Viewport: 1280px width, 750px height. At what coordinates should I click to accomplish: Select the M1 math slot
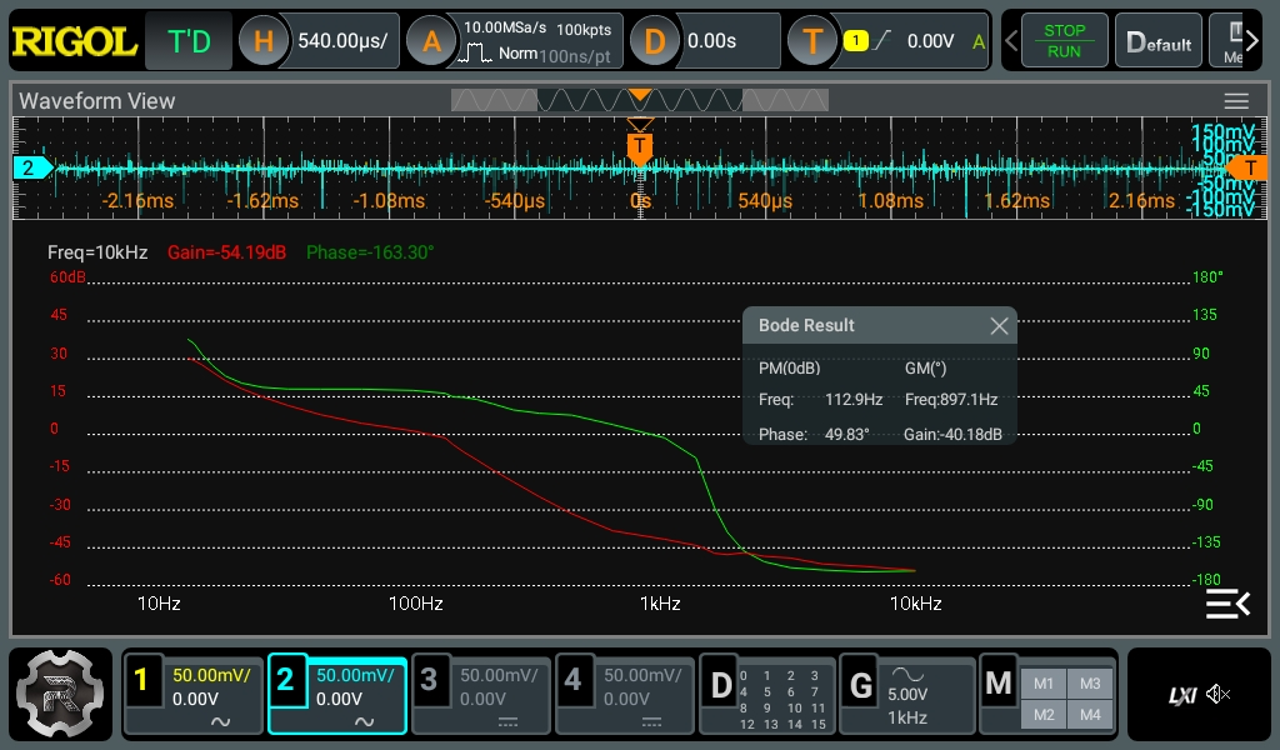(x=1043, y=683)
